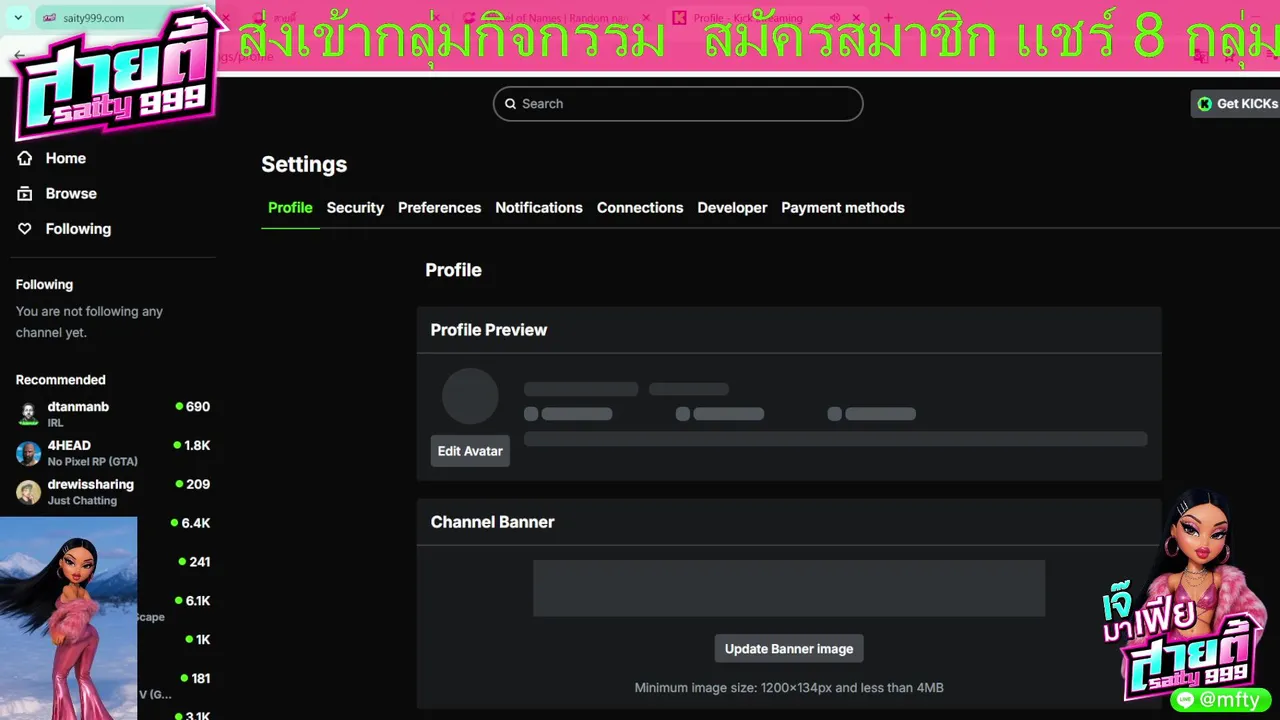Go to the Developer settings tab
The height and width of the screenshot is (720, 1280).
click(732, 208)
